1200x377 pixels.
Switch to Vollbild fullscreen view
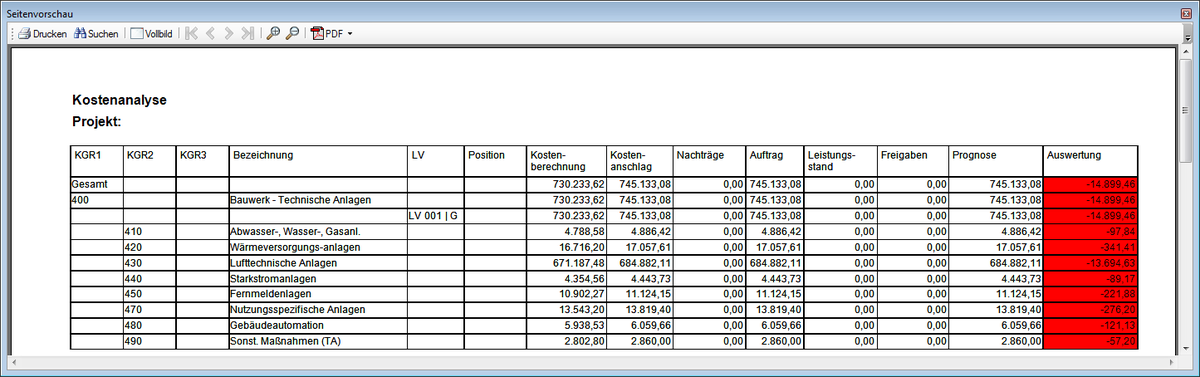(152, 33)
